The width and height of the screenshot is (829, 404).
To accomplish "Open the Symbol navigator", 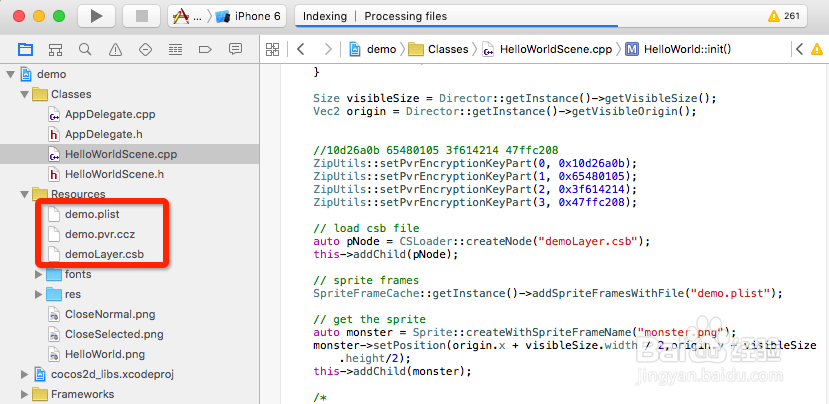I will (x=56, y=49).
